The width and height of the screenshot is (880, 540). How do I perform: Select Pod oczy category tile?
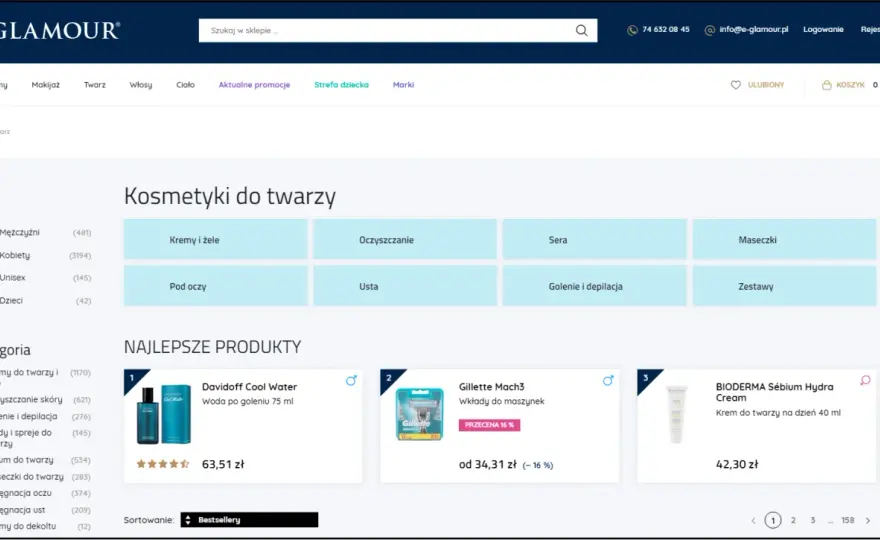tap(216, 286)
